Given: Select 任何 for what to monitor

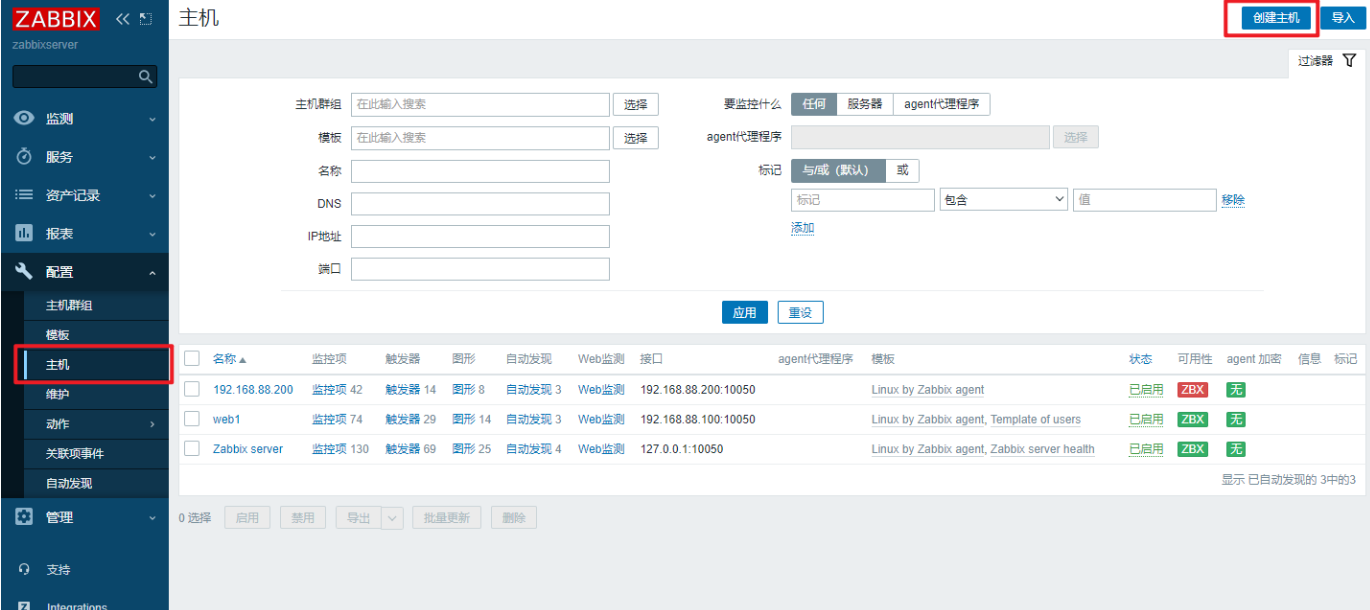Looking at the screenshot, I should (814, 104).
